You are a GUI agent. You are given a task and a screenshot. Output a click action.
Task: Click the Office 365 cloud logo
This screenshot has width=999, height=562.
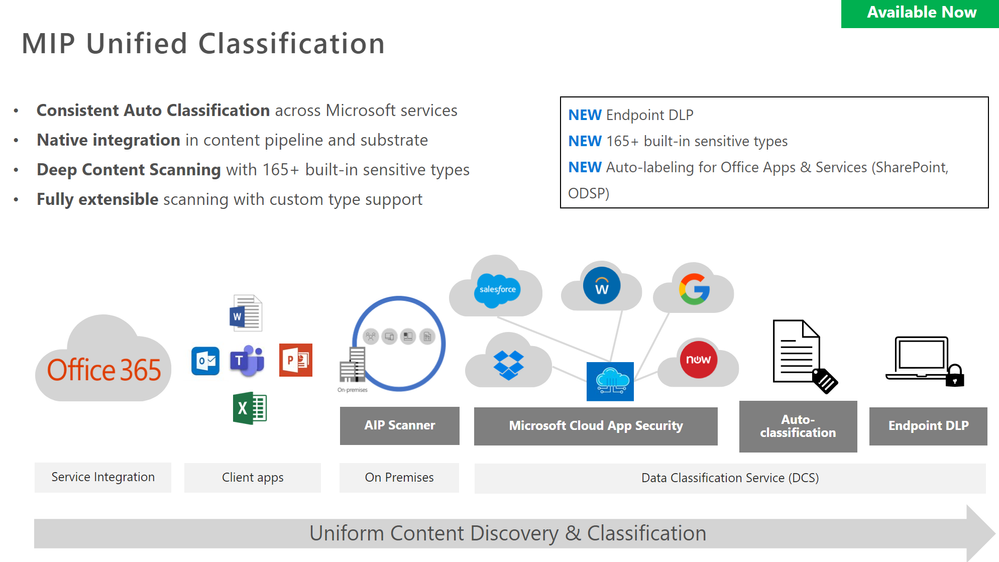(103, 358)
